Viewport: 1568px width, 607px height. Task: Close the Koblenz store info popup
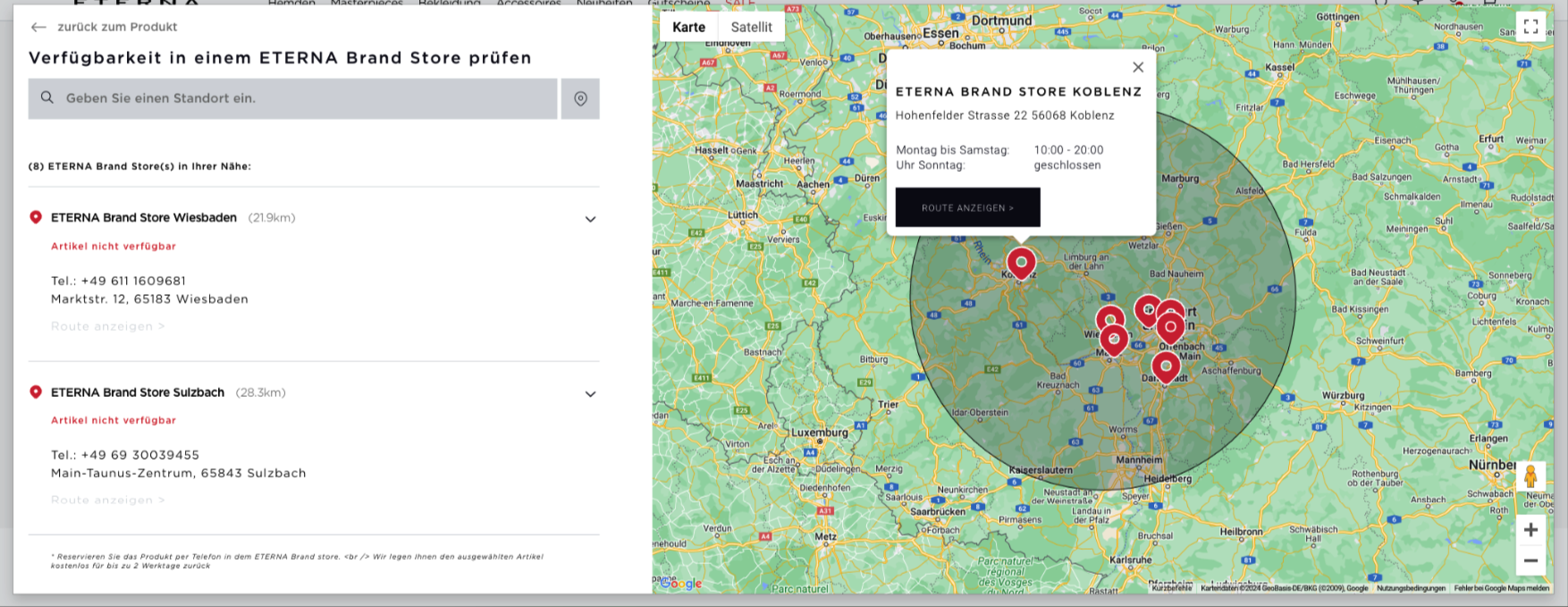(1137, 67)
